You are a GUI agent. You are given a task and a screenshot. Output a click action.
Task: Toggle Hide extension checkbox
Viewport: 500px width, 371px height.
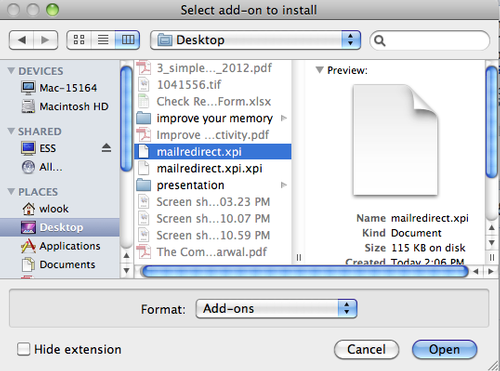click(23, 349)
